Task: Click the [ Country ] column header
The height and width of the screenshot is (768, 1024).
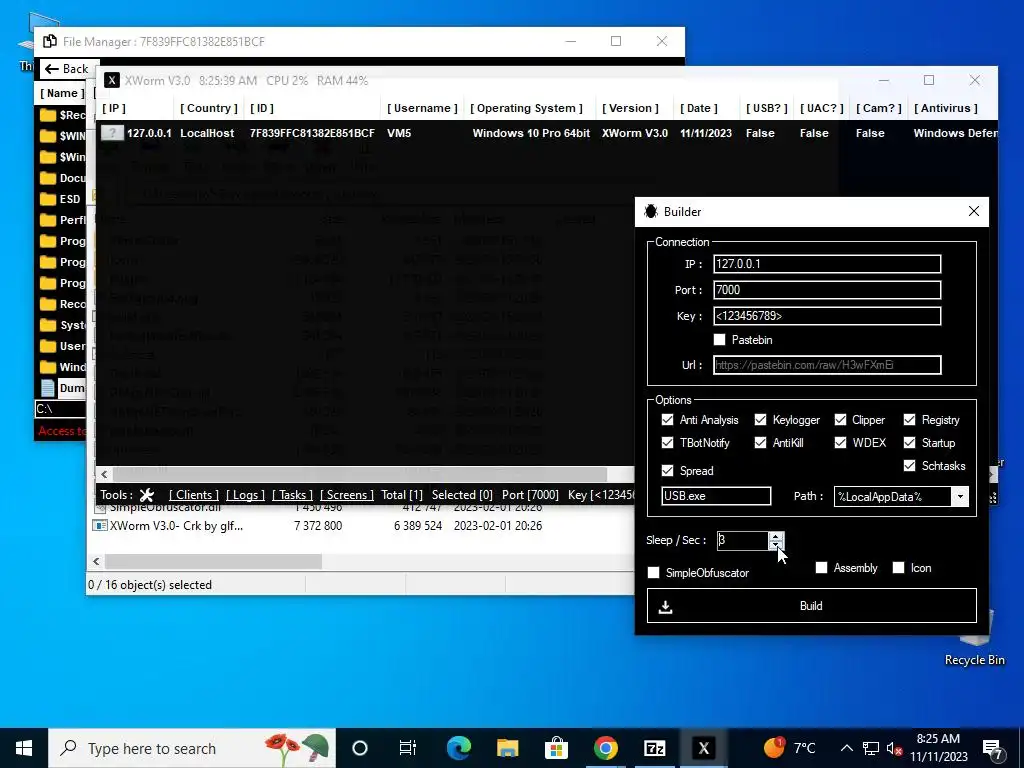Action: [x=209, y=108]
